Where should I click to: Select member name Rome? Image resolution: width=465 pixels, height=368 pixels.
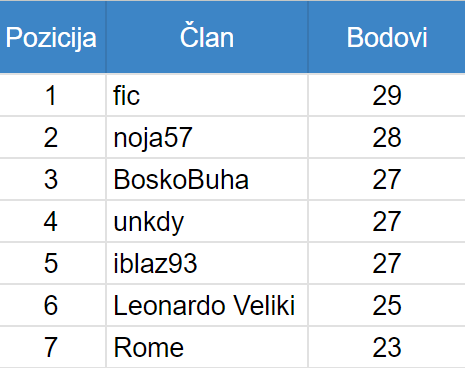pyautogui.click(x=149, y=347)
